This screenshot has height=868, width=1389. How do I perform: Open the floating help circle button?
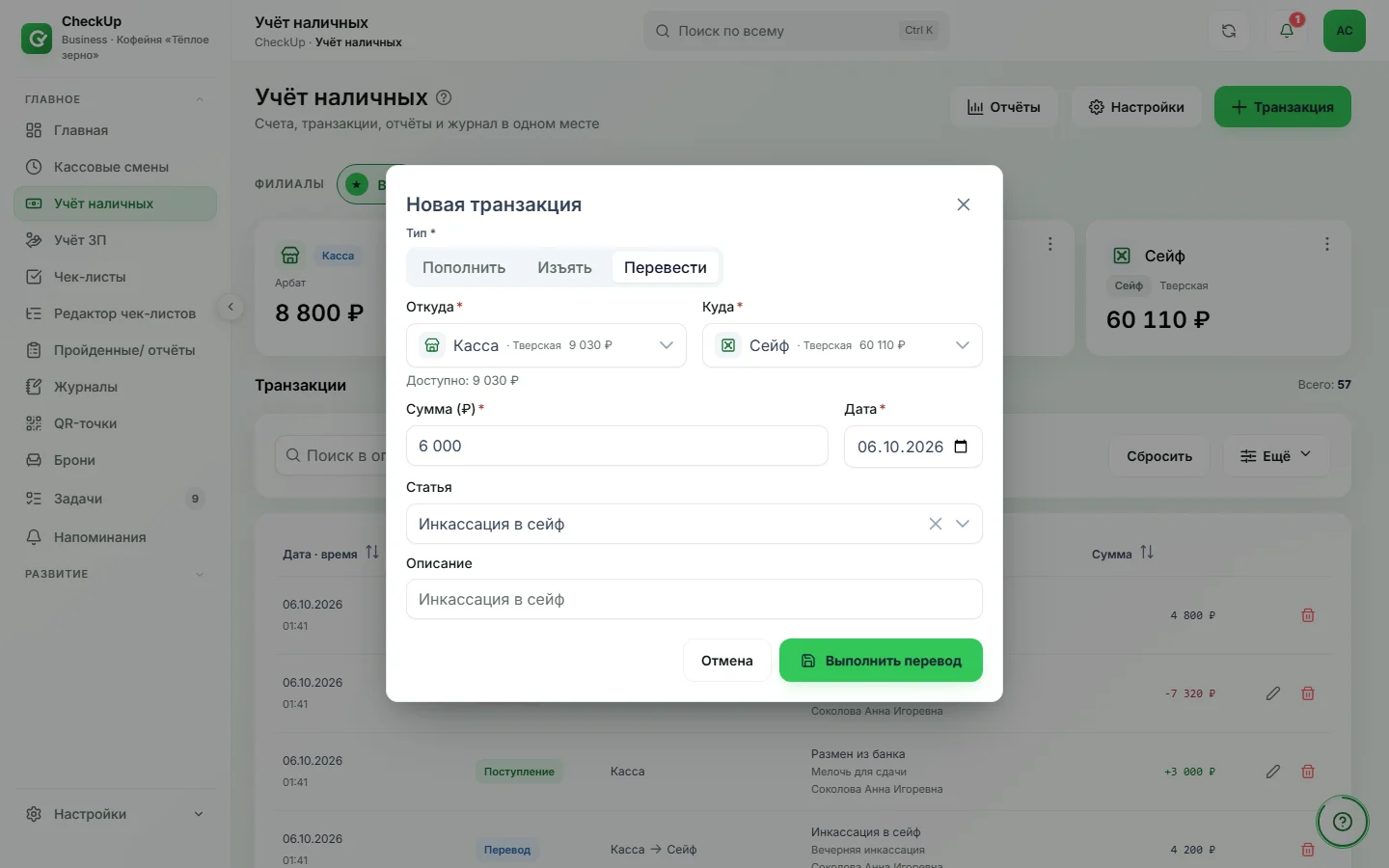coord(1343,822)
